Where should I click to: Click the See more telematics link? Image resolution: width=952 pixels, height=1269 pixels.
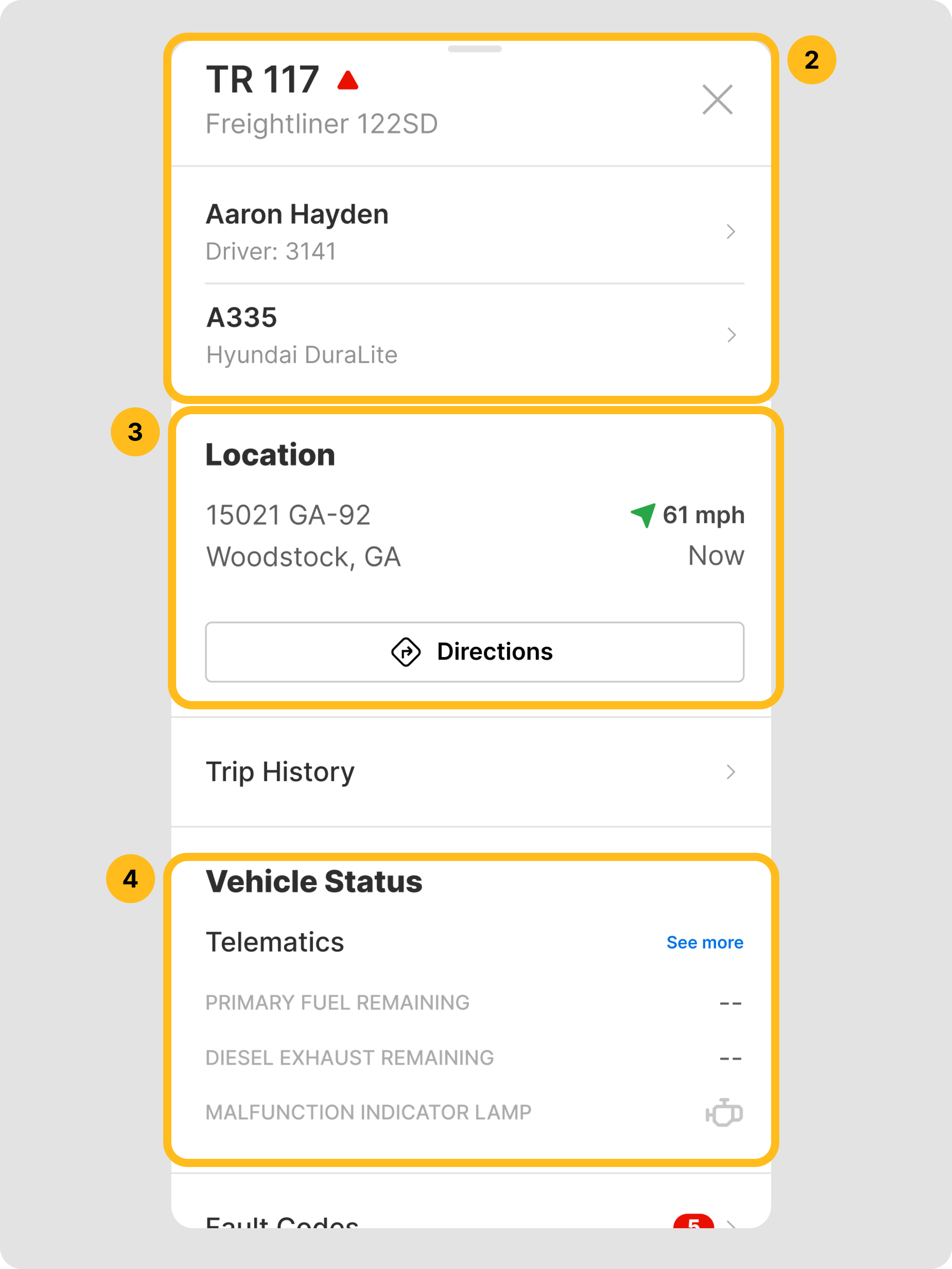point(704,943)
